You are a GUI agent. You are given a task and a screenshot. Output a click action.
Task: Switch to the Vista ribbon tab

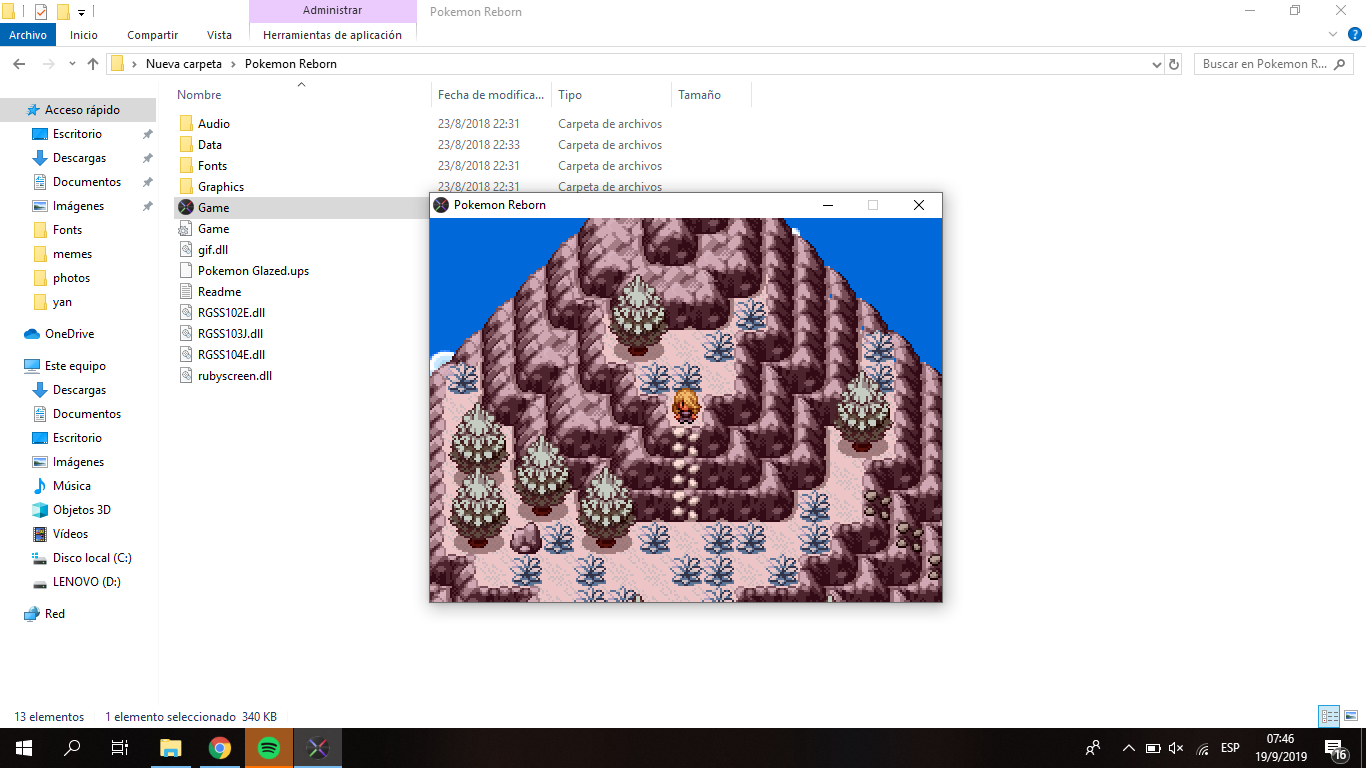click(219, 35)
